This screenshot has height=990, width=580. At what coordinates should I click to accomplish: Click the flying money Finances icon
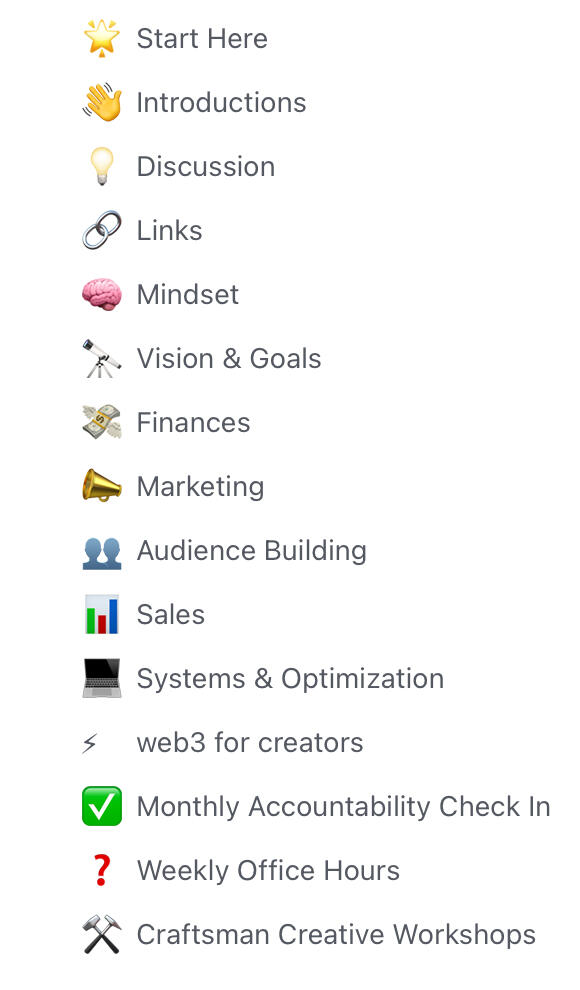click(x=102, y=422)
